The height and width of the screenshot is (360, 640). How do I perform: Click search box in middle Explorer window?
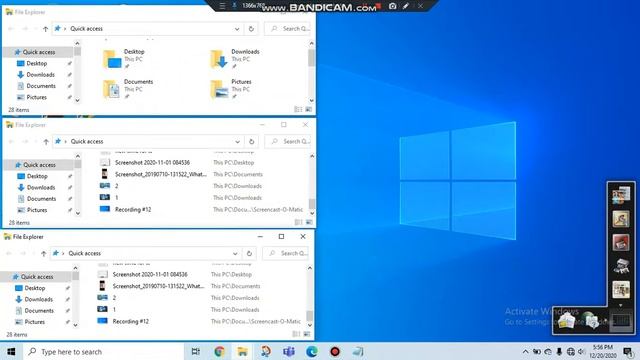[x=288, y=141]
